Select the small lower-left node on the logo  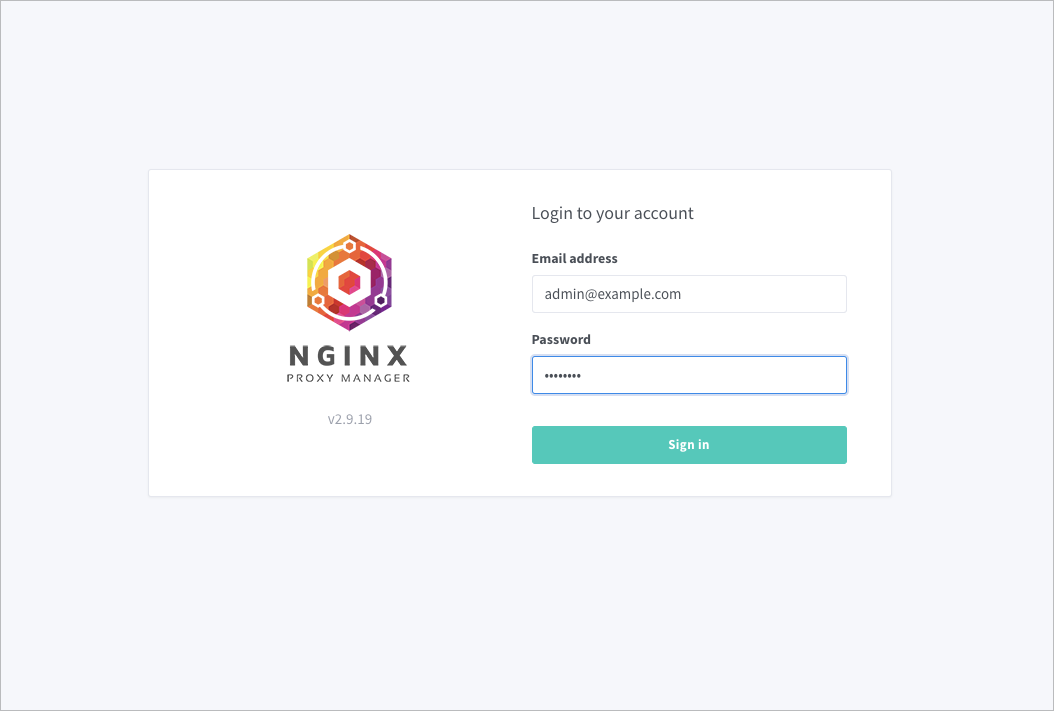tap(318, 300)
